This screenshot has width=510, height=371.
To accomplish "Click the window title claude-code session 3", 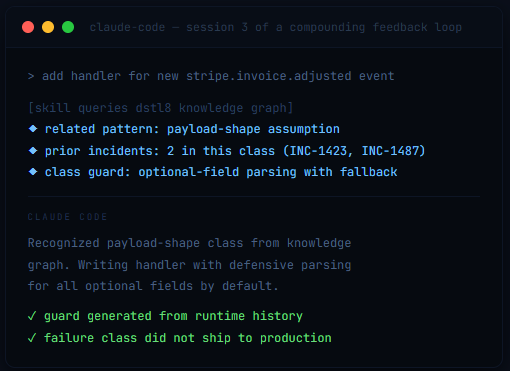I will [x=275, y=27].
